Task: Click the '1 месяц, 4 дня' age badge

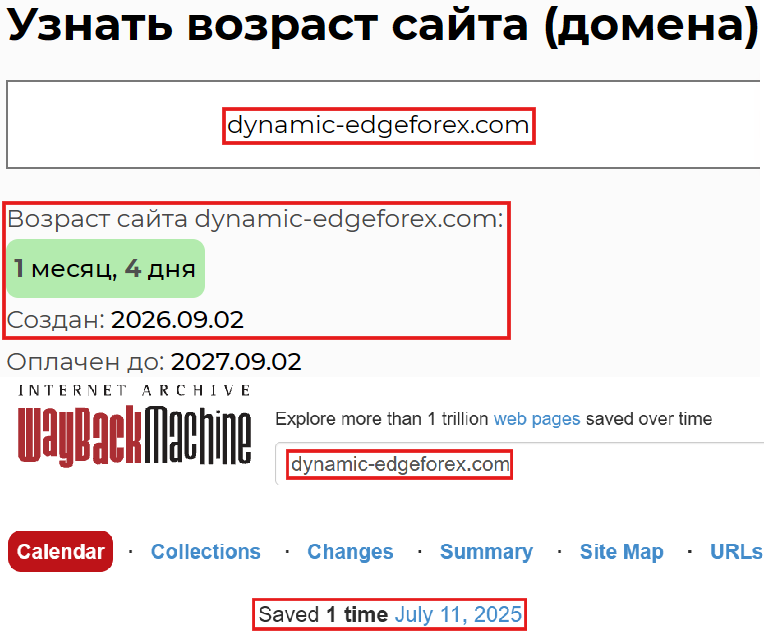Action: pyautogui.click(x=106, y=269)
